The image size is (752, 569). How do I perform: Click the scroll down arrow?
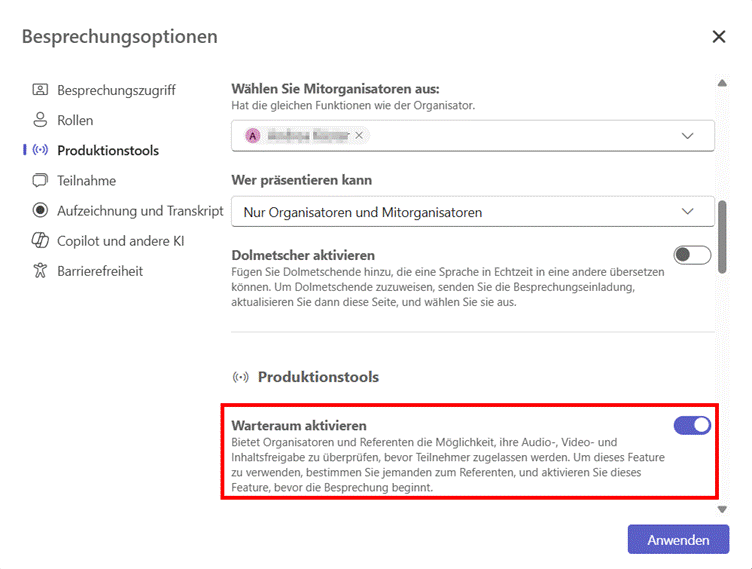point(722,510)
